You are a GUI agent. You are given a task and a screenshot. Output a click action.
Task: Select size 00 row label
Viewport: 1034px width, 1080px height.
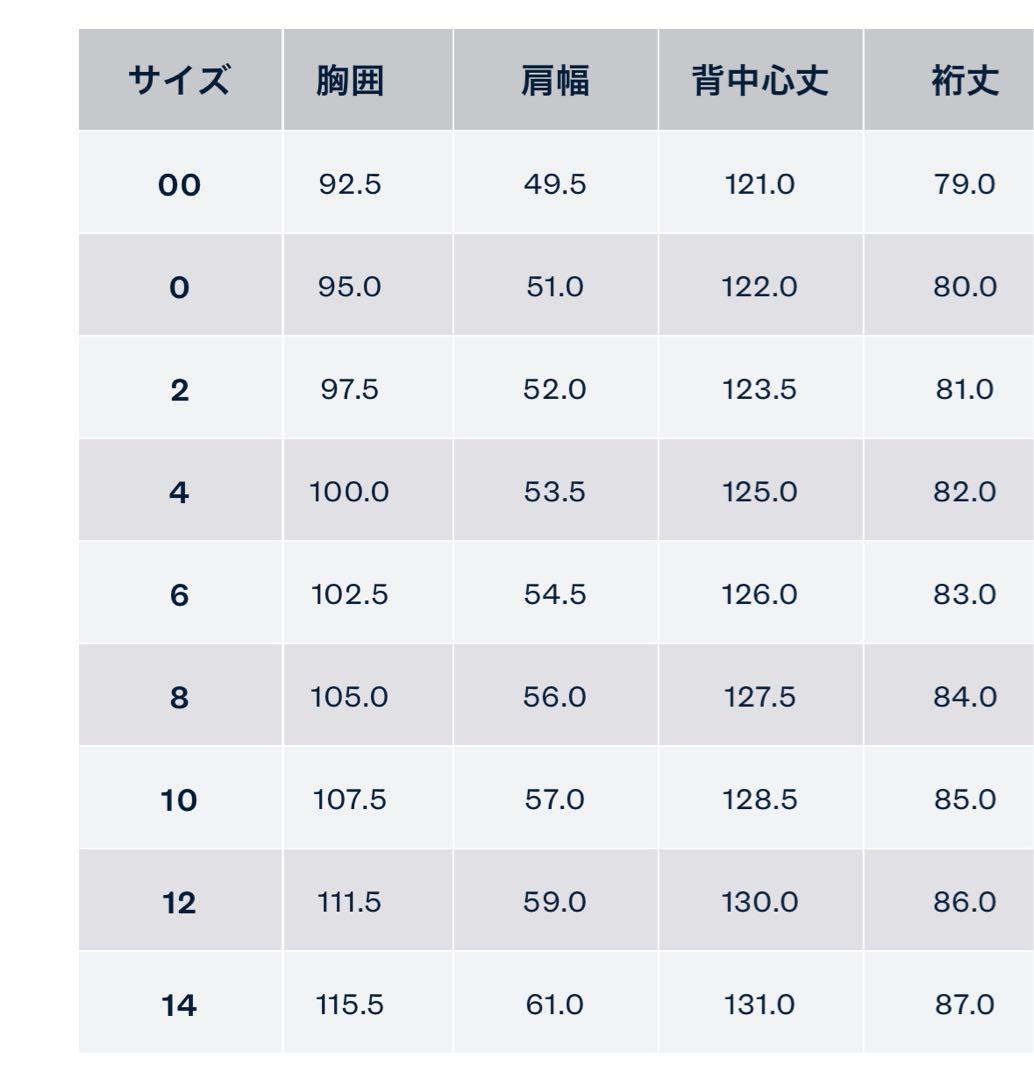click(x=180, y=184)
